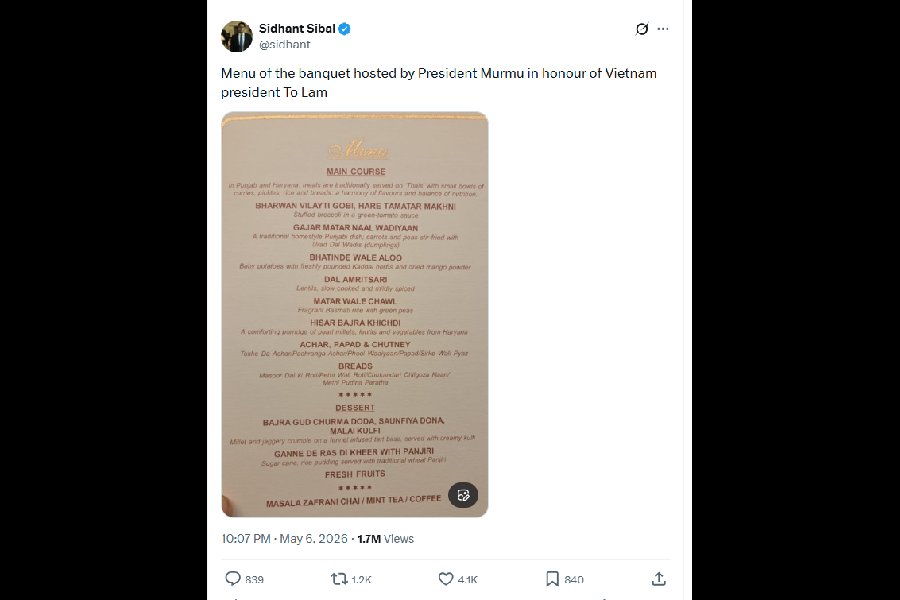Click the 840 bookmarks count

[574, 580]
